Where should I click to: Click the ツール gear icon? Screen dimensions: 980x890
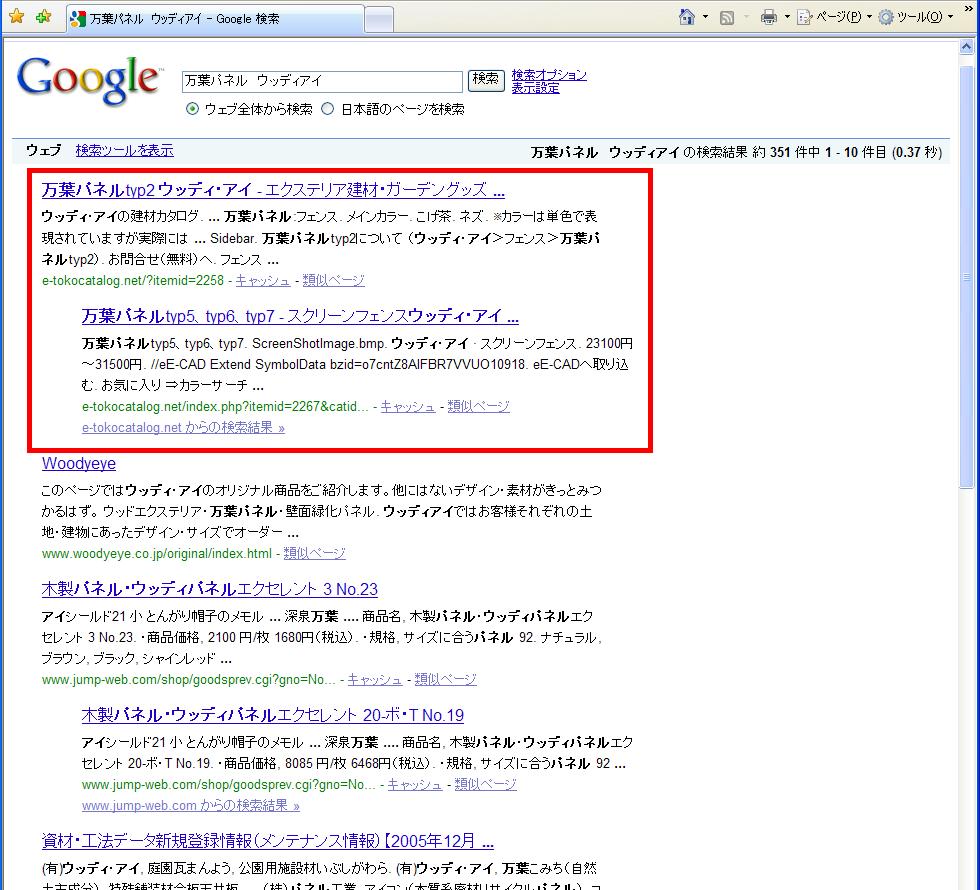click(886, 17)
